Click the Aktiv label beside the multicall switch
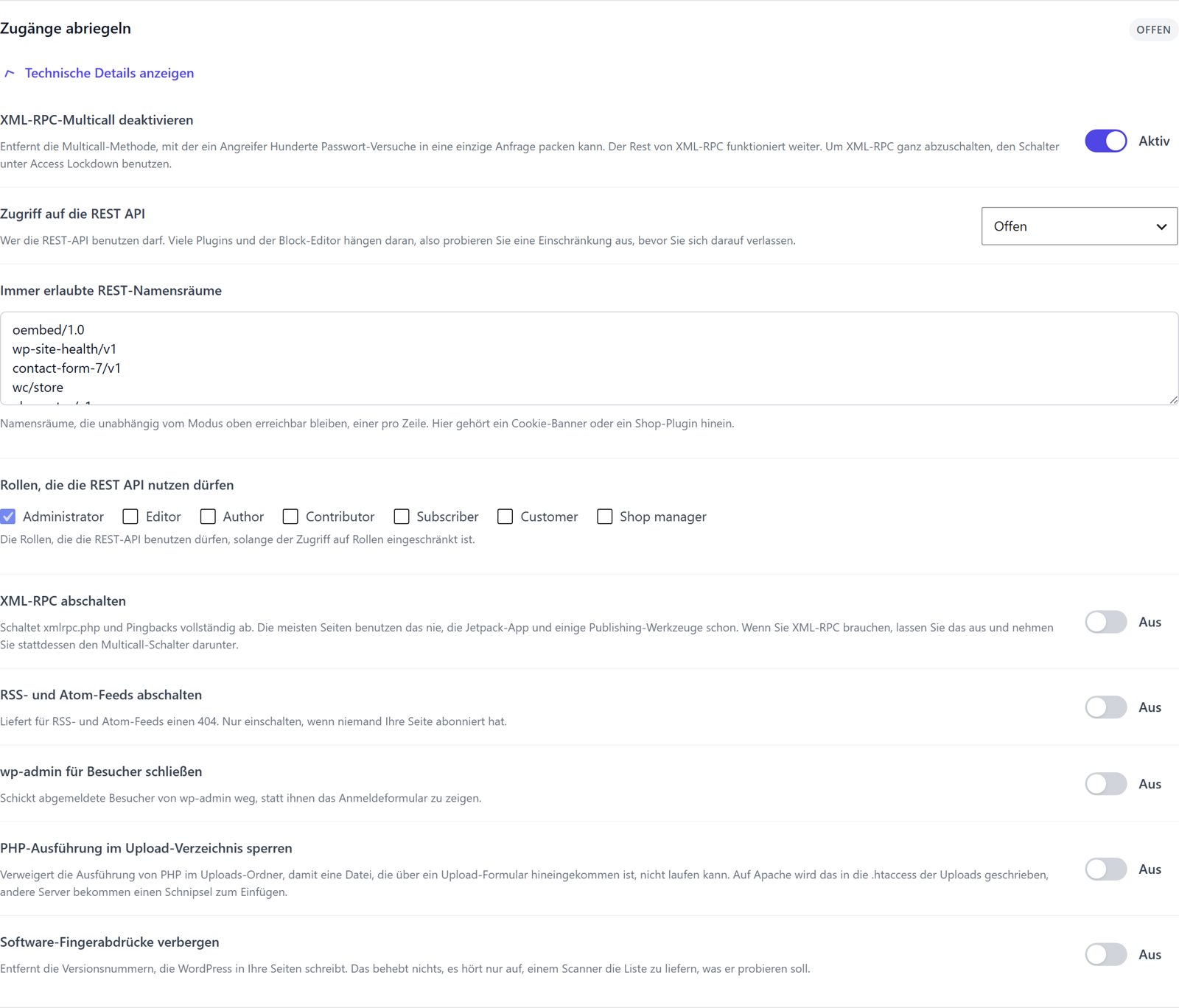 point(1154,141)
